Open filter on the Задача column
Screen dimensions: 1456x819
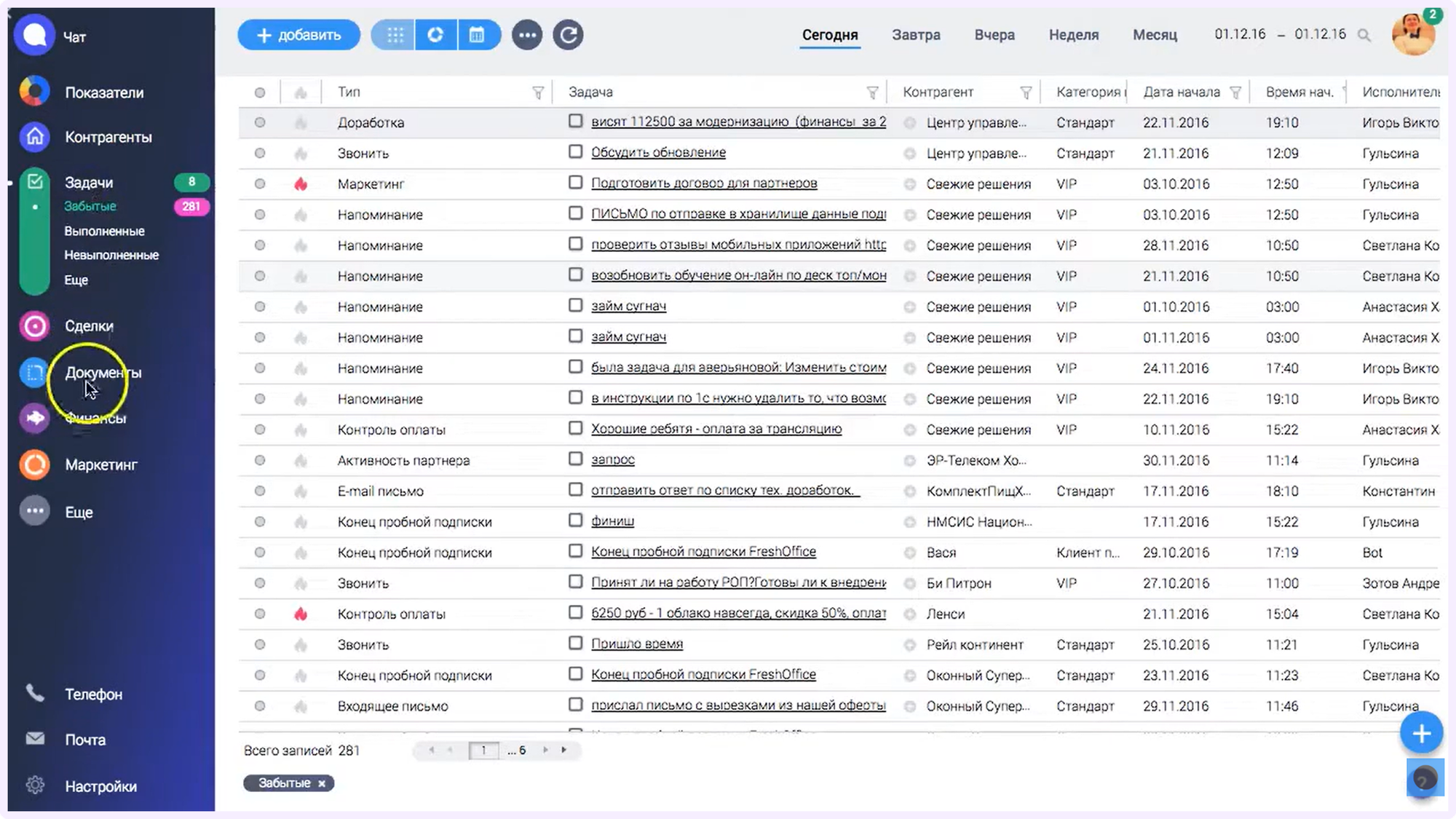(872, 92)
